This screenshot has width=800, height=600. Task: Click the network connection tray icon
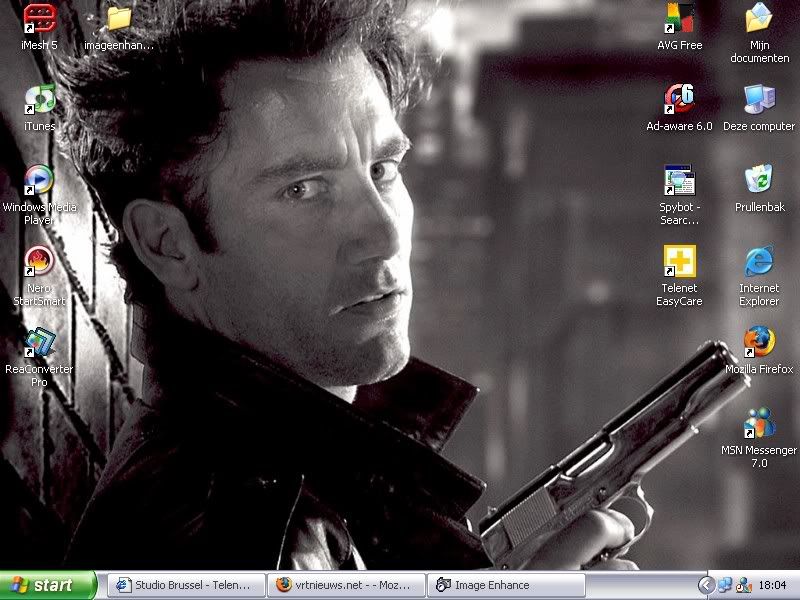[x=725, y=585]
